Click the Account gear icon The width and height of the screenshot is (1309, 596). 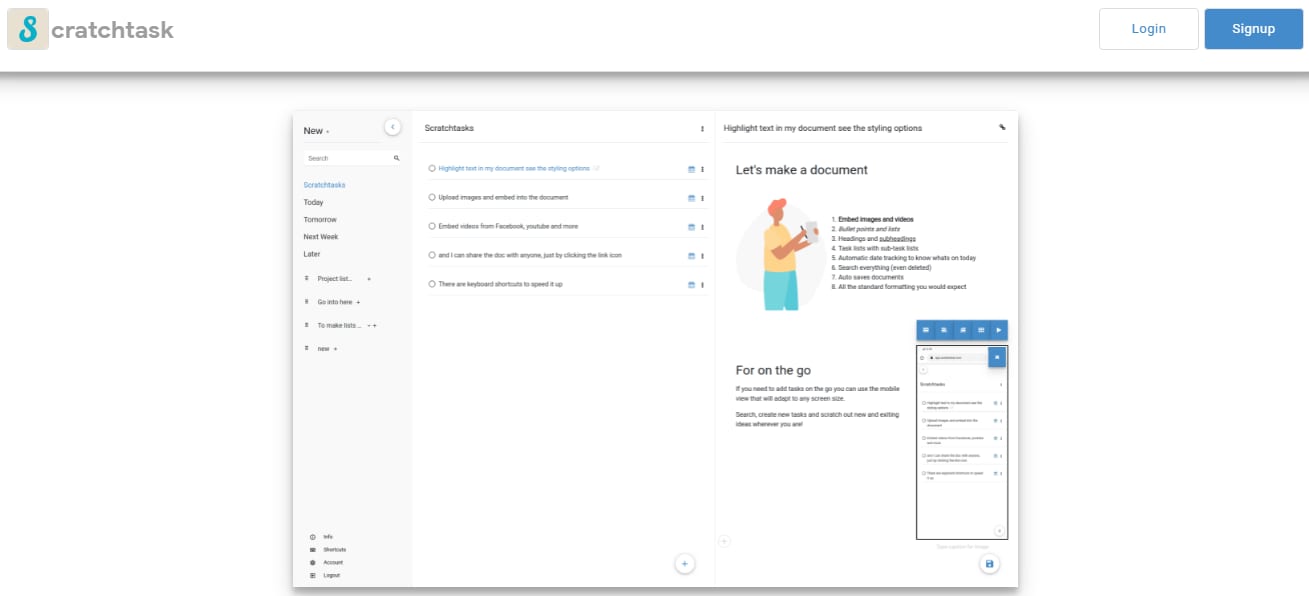click(313, 563)
